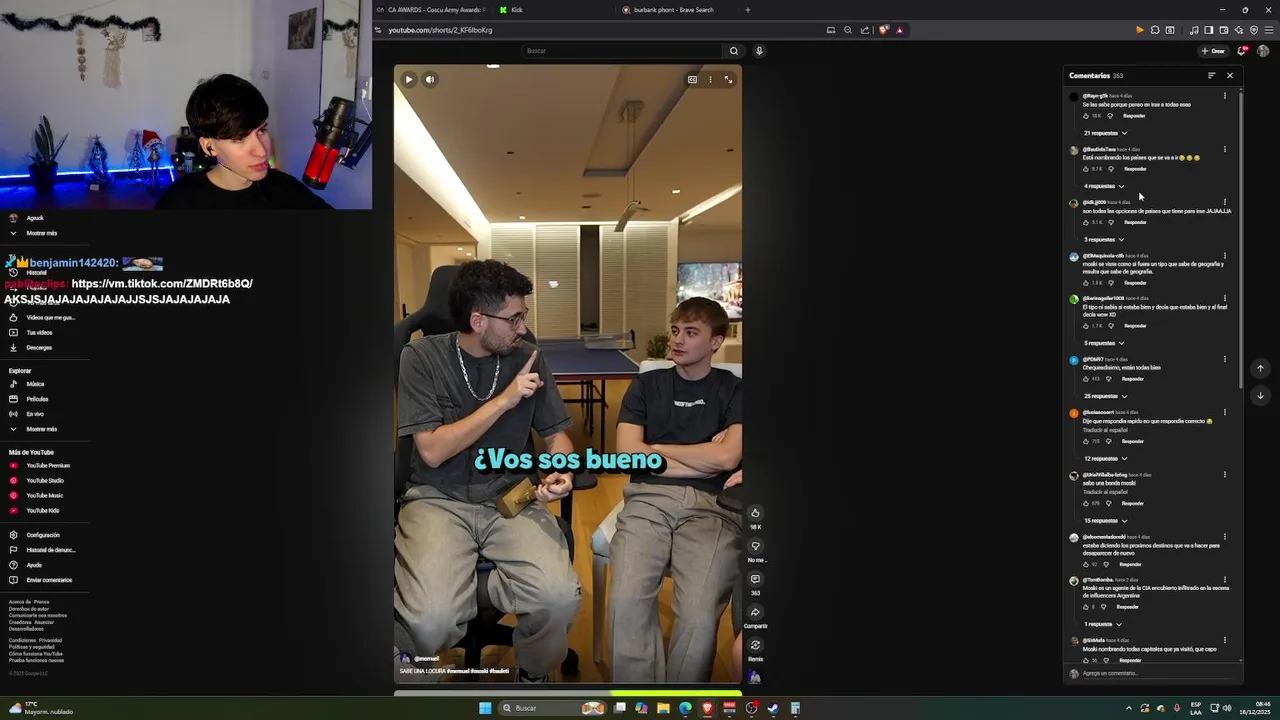
Task: Open Películas in sidebar
Action: (x=37, y=399)
